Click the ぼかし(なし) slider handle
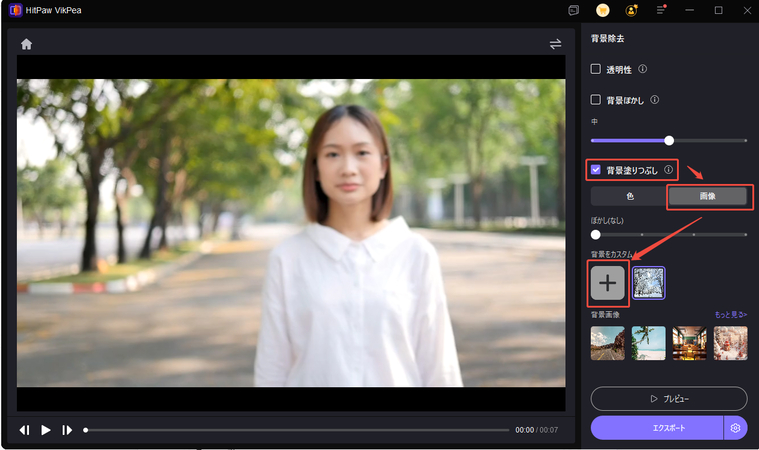The width and height of the screenshot is (759, 450). point(596,235)
